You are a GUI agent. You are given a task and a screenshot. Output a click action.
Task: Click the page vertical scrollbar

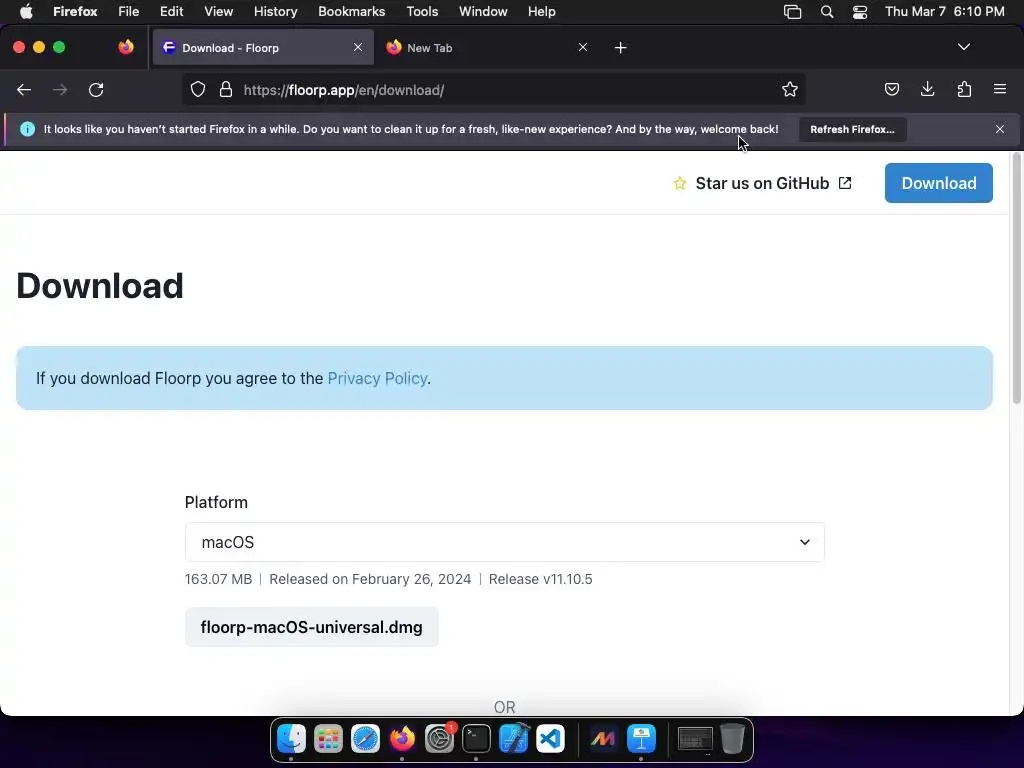[1016, 280]
